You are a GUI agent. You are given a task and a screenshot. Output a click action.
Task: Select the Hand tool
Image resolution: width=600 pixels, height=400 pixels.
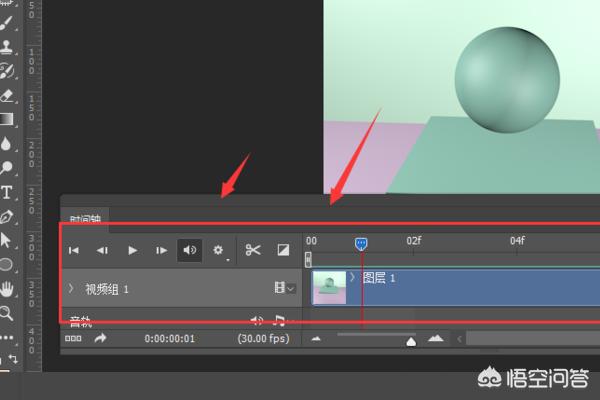pyautogui.click(x=7, y=289)
